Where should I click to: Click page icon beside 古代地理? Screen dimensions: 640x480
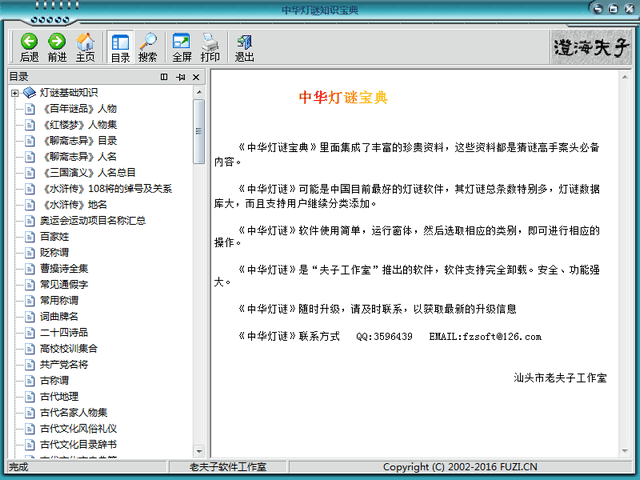coord(30,397)
